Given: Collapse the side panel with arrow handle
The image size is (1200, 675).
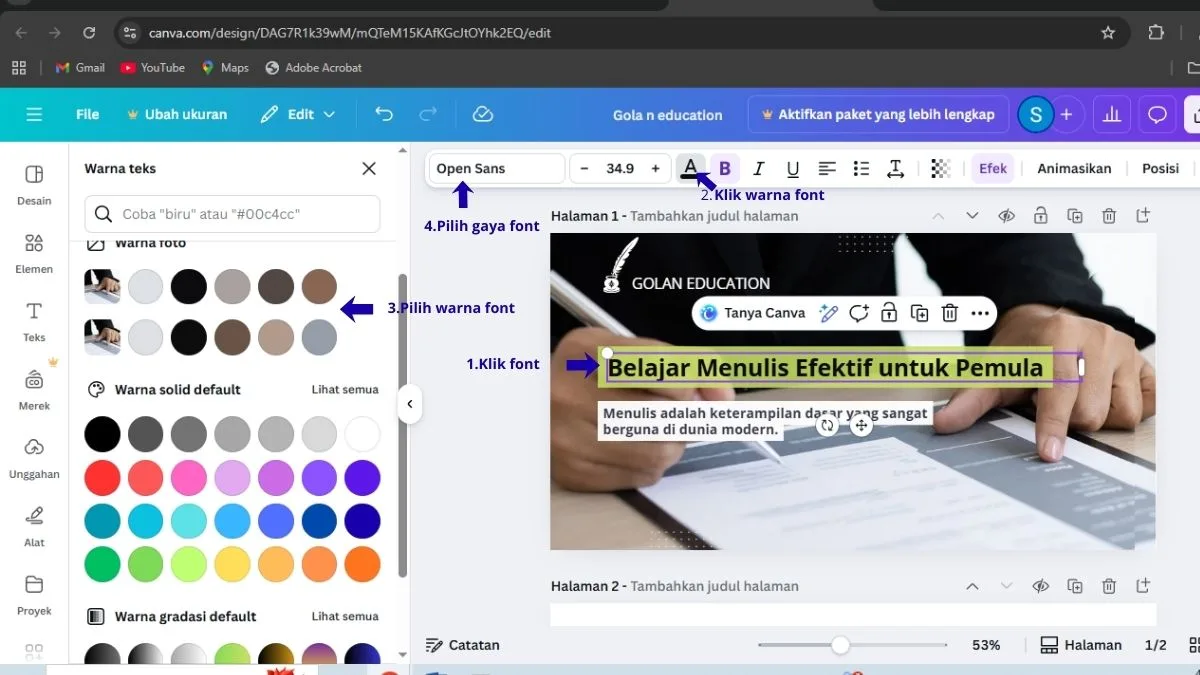Looking at the screenshot, I should pyautogui.click(x=409, y=404).
